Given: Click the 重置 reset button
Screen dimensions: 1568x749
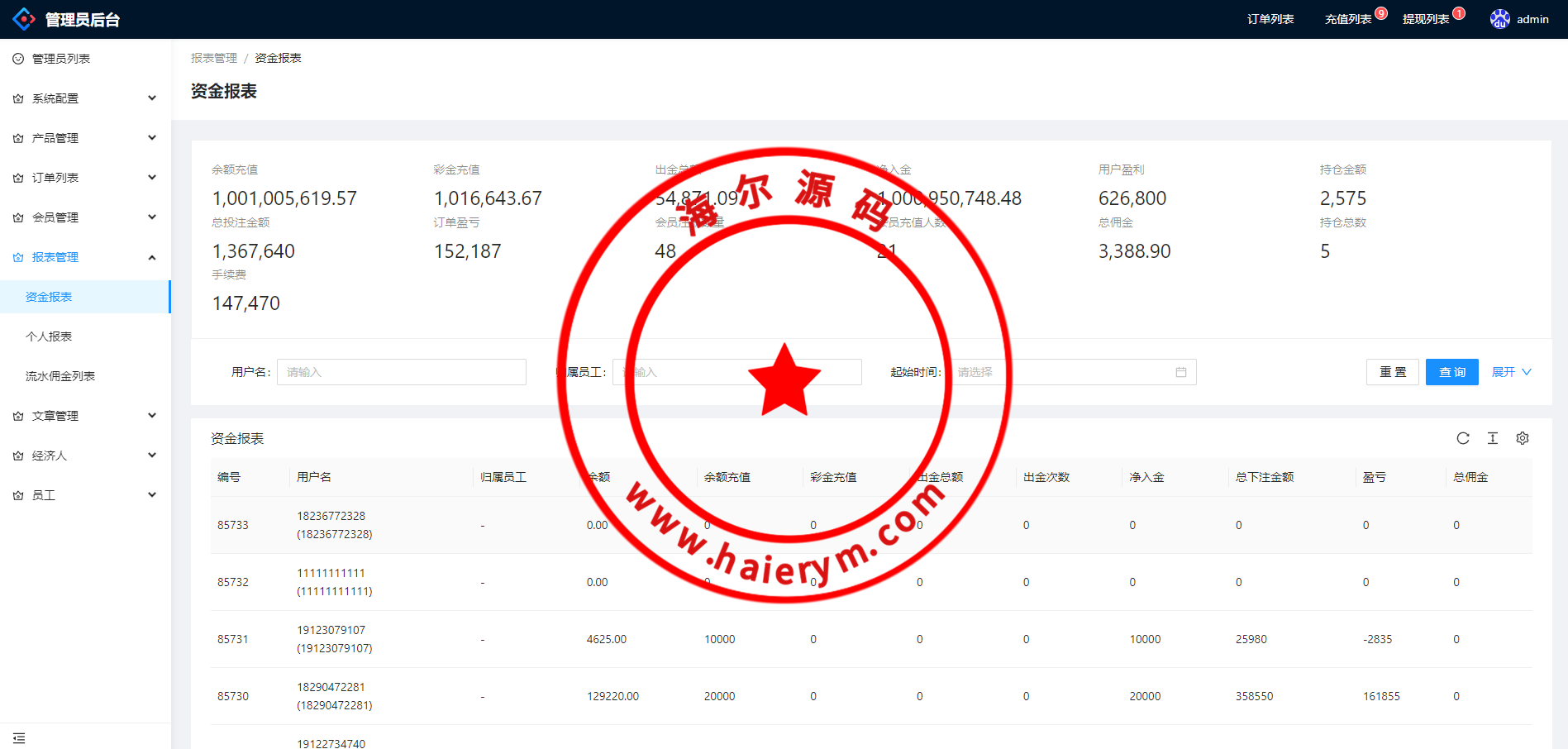Looking at the screenshot, I should pos(1392,372).
